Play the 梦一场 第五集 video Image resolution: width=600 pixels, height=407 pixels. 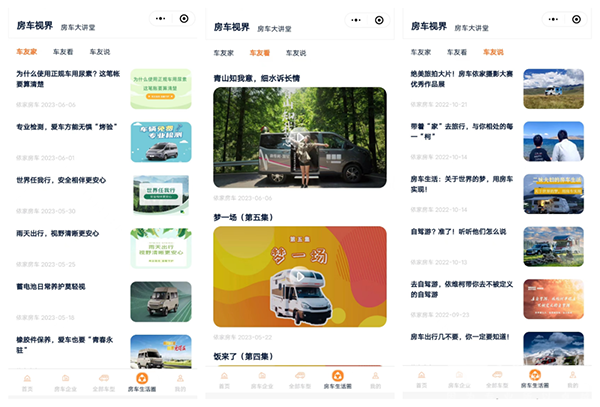(x=299, y=276)
